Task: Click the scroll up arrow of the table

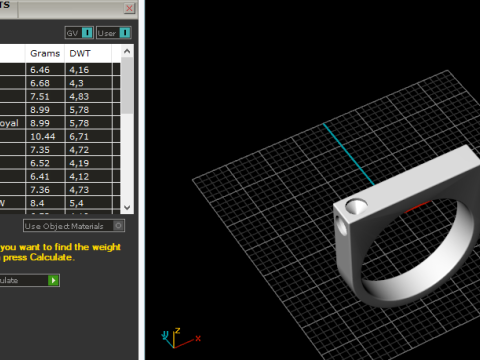Action: (x=127, y=51)
